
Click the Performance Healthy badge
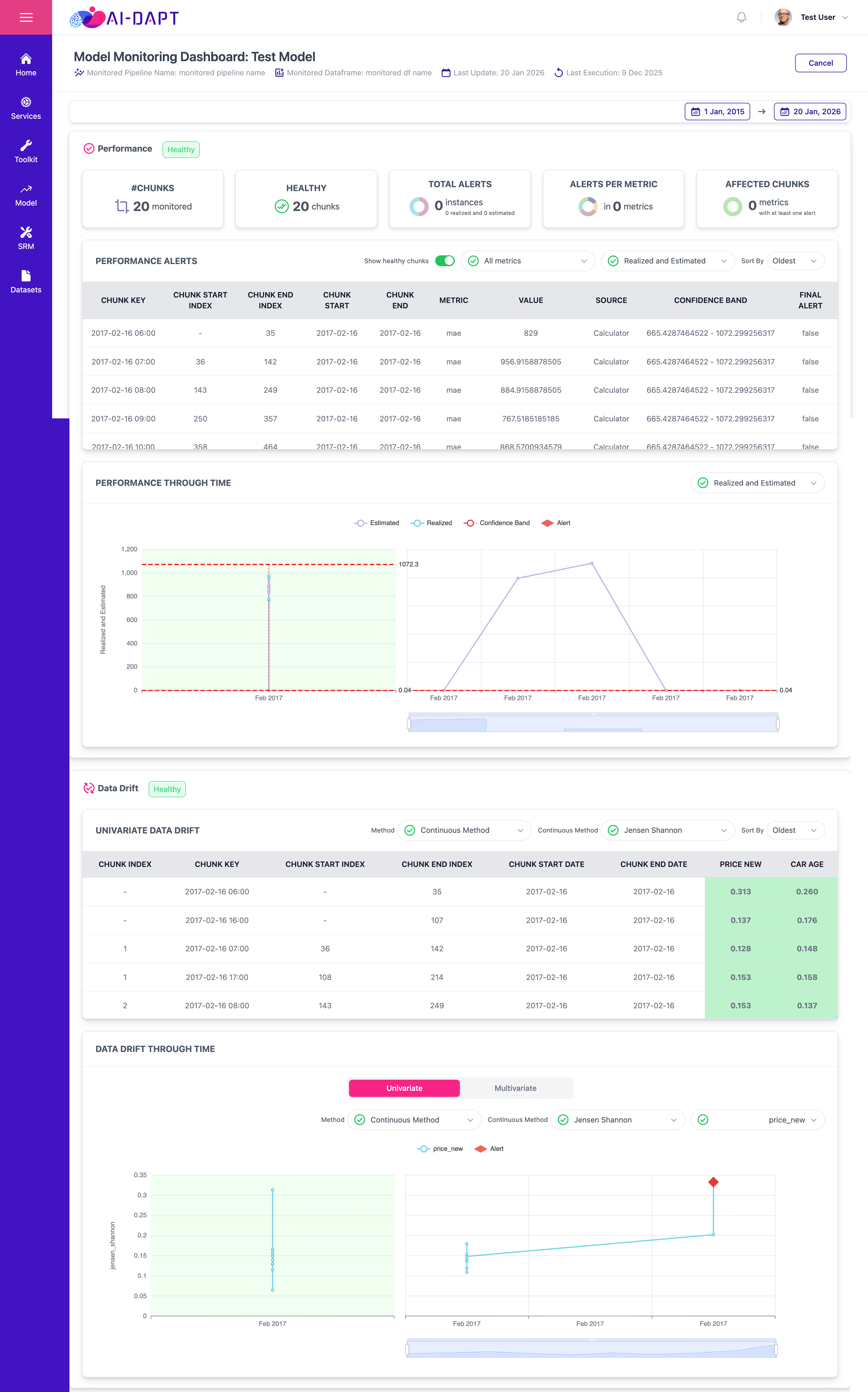coord(181,150)
